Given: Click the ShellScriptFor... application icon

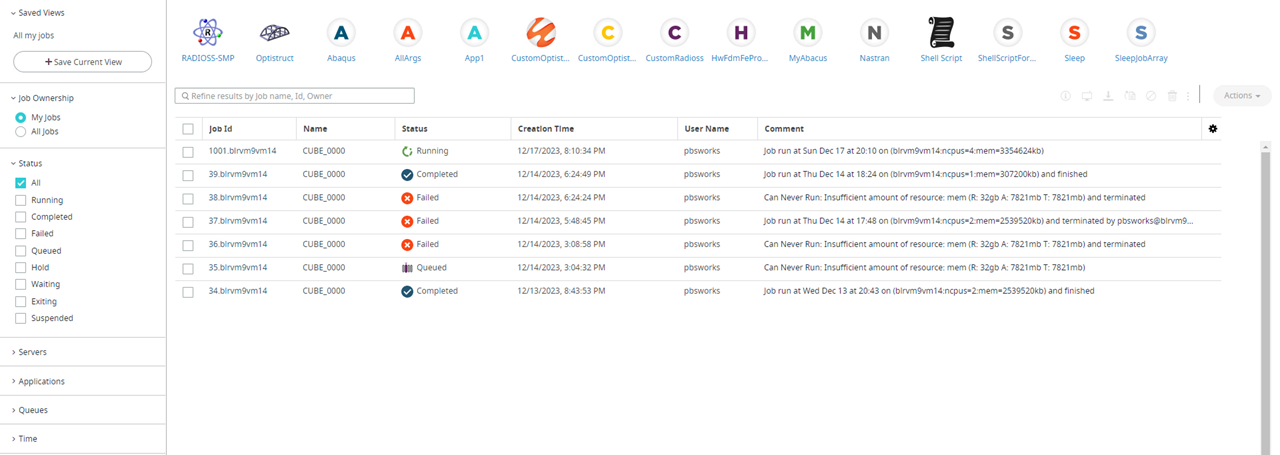Looking at the screenshot, I should point(1007,33).
